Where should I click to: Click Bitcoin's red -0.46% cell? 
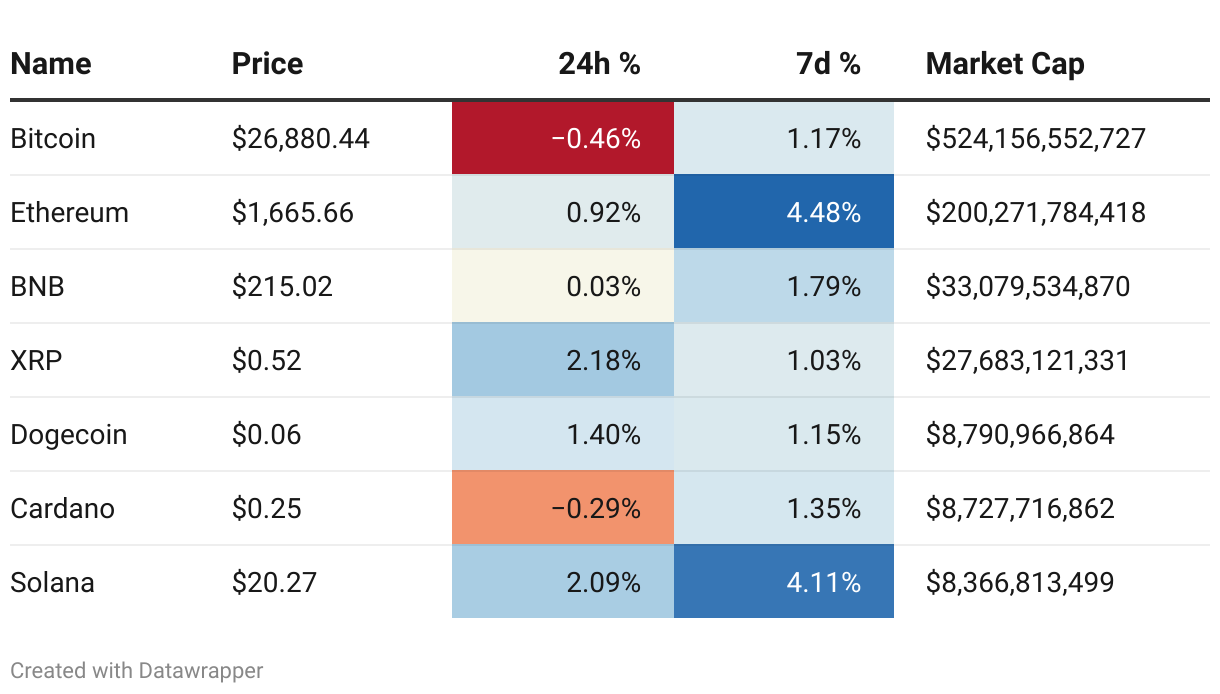563,138
